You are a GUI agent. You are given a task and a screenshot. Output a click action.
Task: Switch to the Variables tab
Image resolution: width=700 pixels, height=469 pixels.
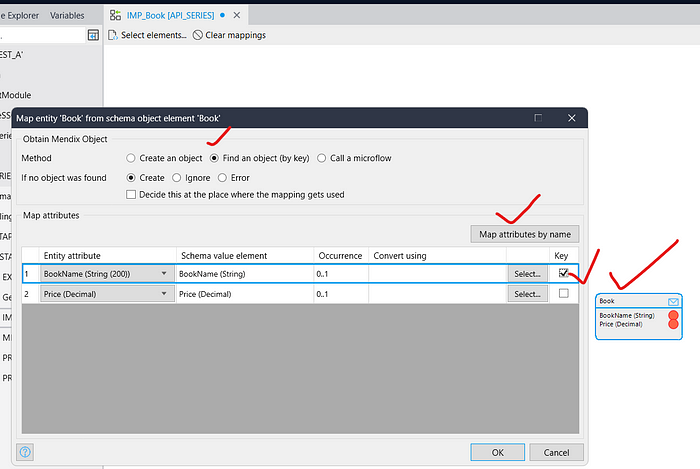point(67,15)
